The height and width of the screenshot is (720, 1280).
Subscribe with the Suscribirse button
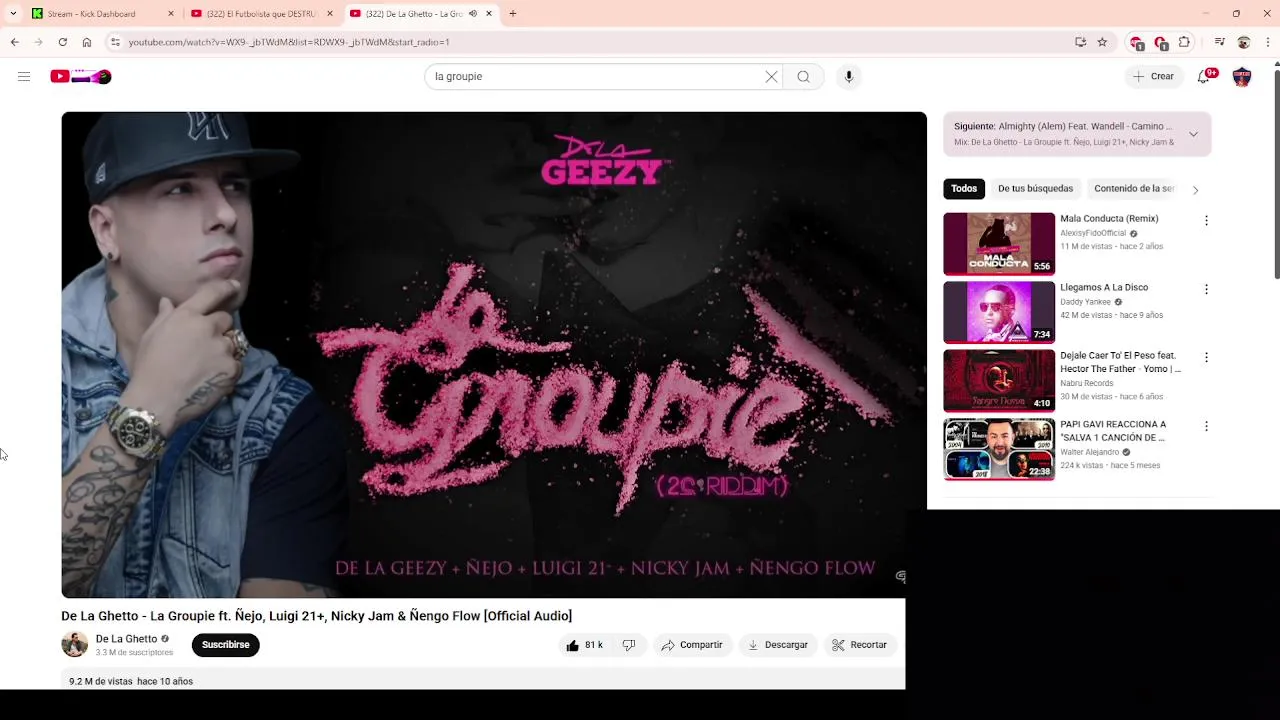225,645
